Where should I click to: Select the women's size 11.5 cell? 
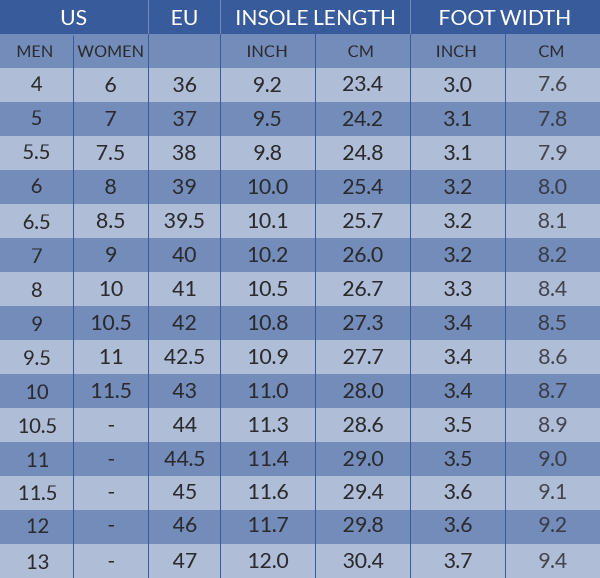point(111,391)
